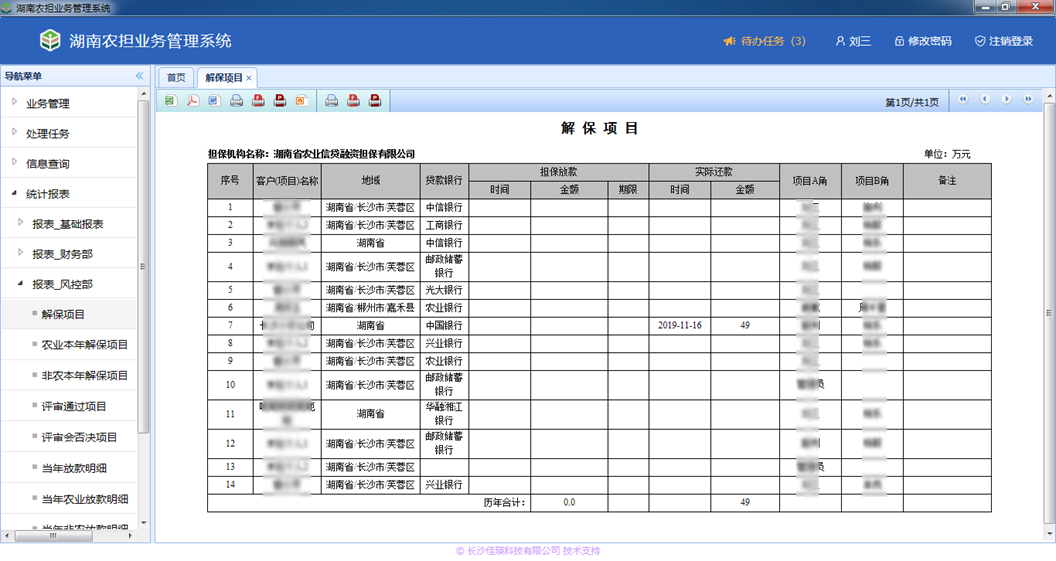
Task: Open the 当年放款明细 report
Action: click(x=73, y=469)
